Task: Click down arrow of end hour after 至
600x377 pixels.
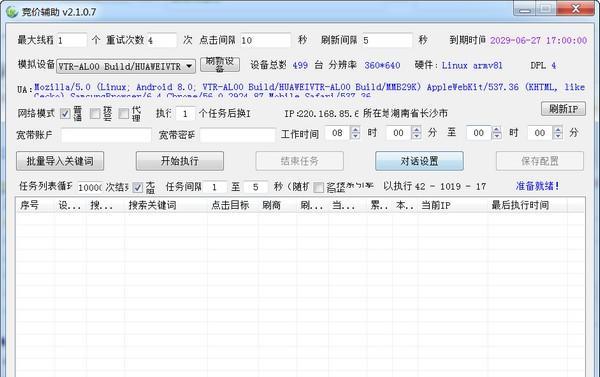Action: click(497, 136)
